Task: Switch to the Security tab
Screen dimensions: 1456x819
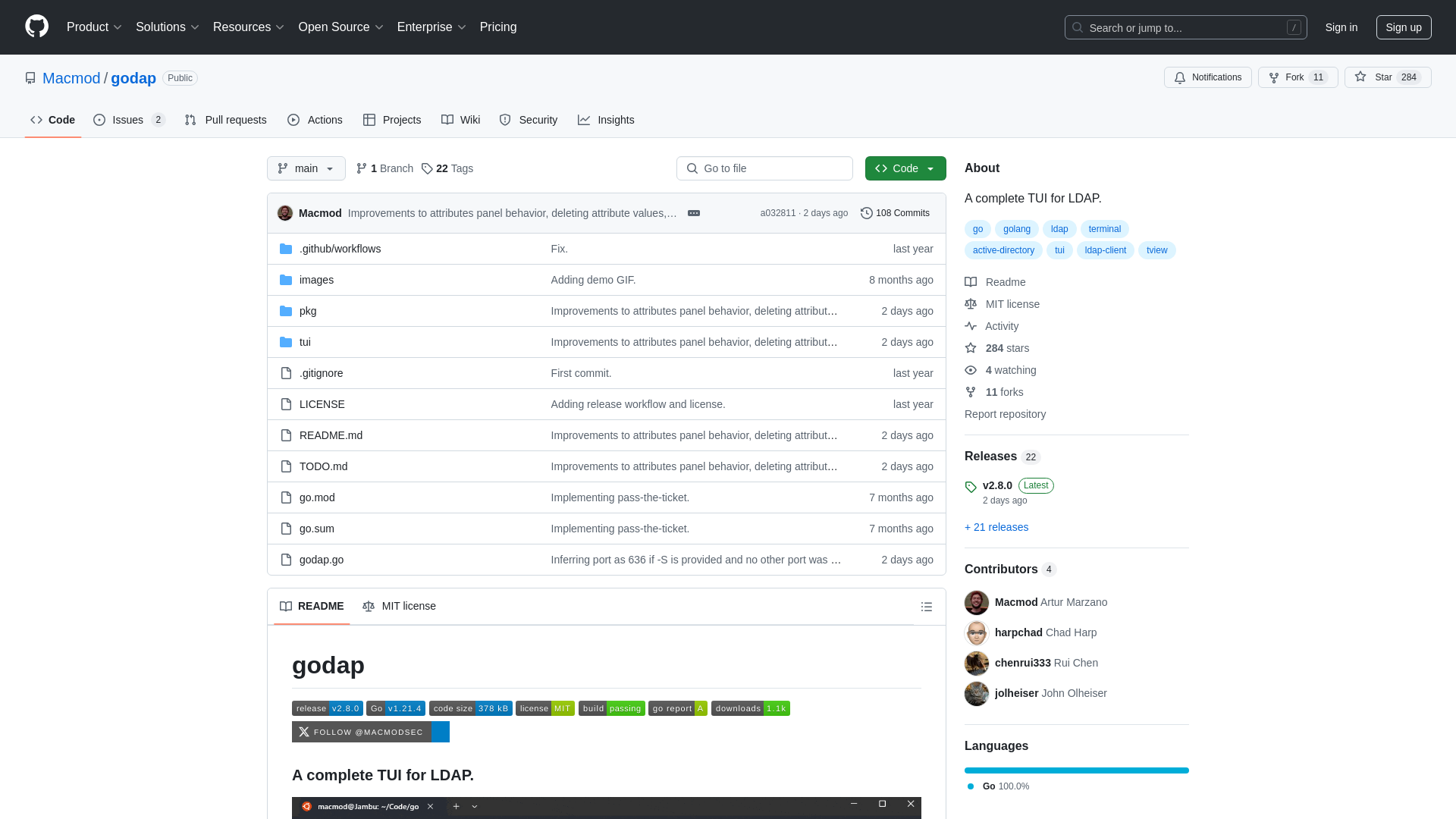Action: tap(528, 120)
